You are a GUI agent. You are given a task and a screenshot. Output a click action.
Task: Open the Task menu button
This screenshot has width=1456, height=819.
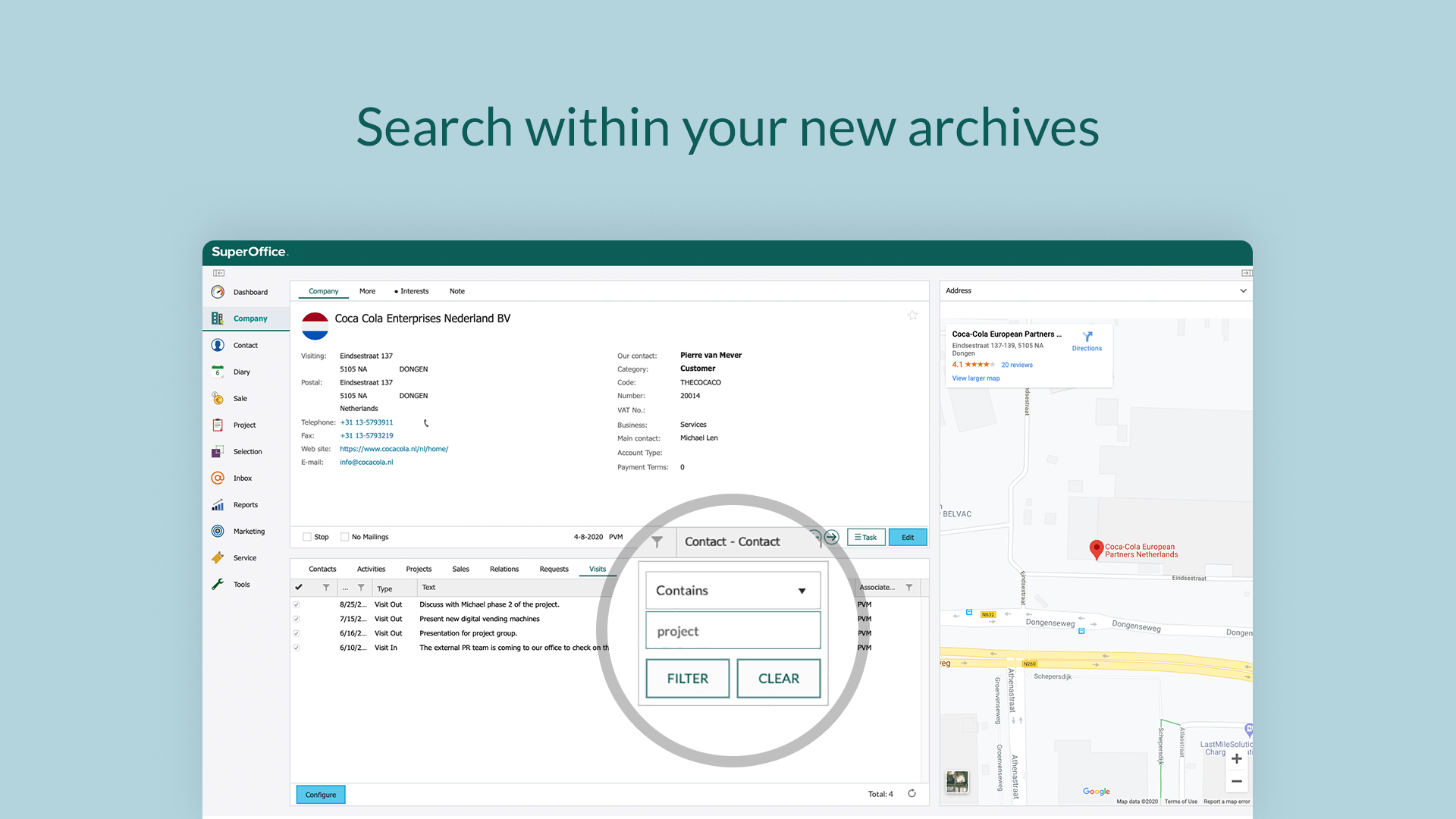coord(866,537)
